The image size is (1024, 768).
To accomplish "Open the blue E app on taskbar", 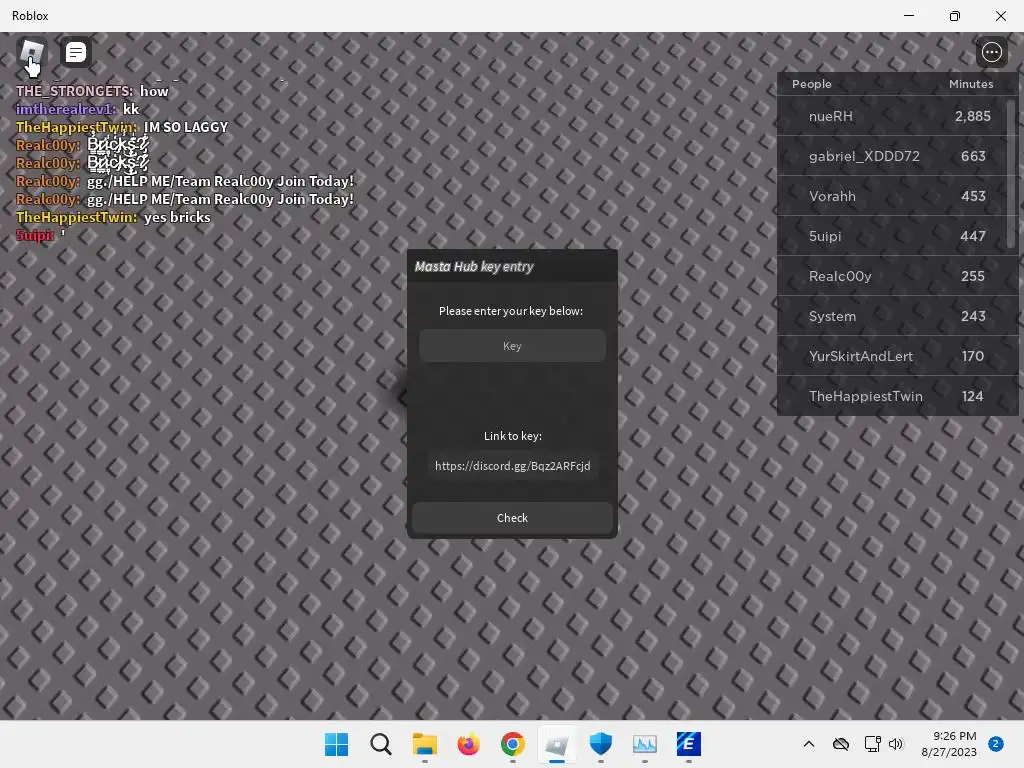I will point(689,744).
